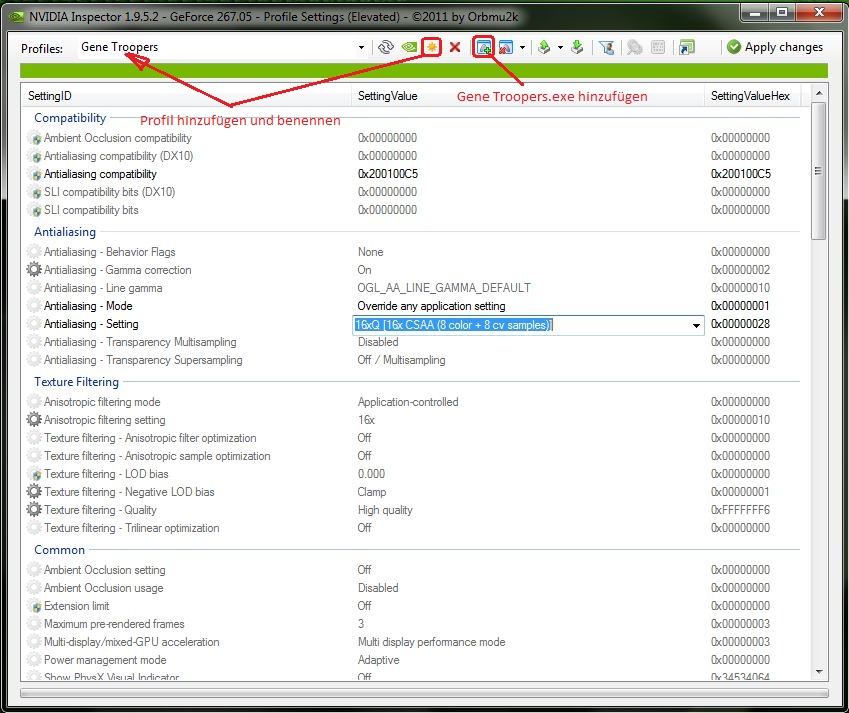Viewport: 849px width, 713px height.
Task: Click the vertical scrollbar thumb in settings list
Action: tap(818, 171)
